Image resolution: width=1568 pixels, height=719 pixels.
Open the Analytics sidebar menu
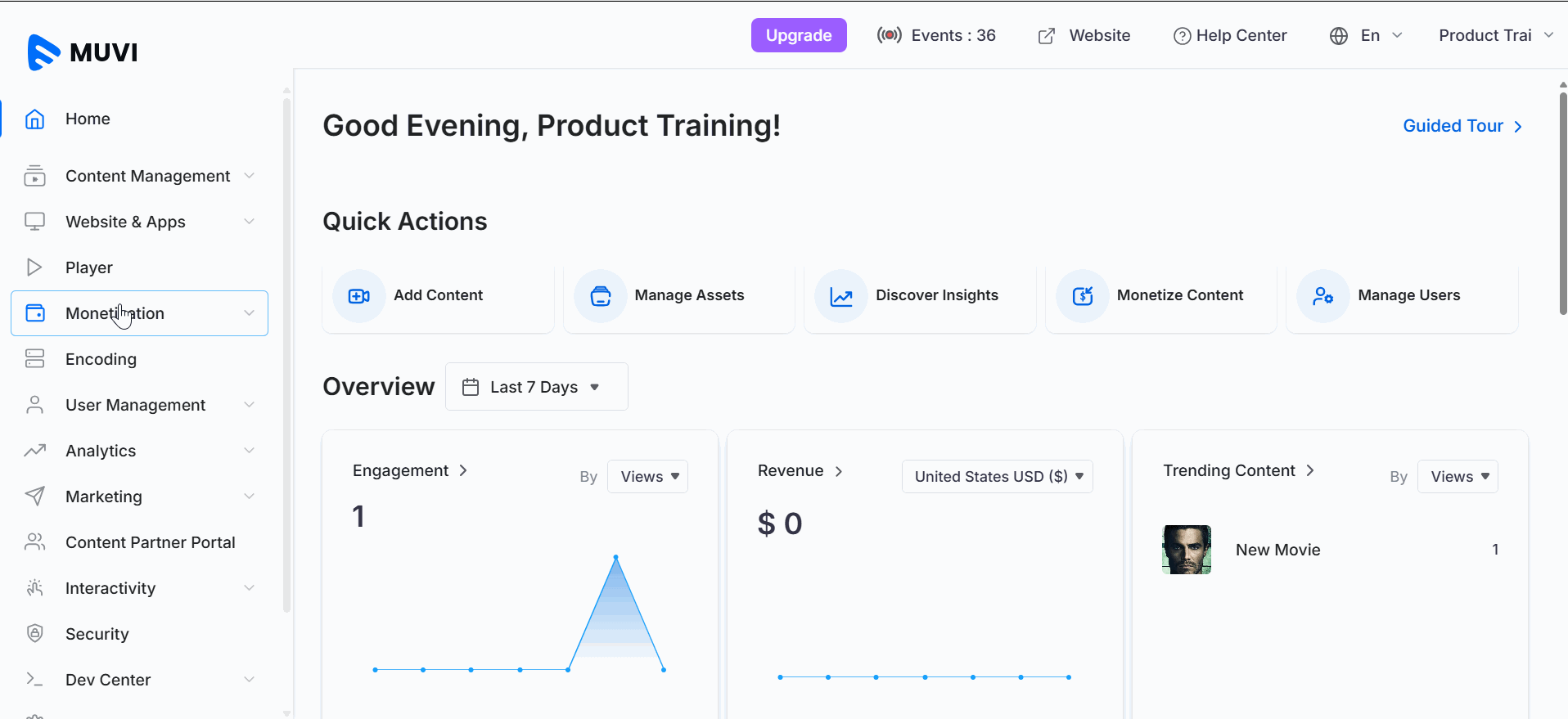(101, 451)
